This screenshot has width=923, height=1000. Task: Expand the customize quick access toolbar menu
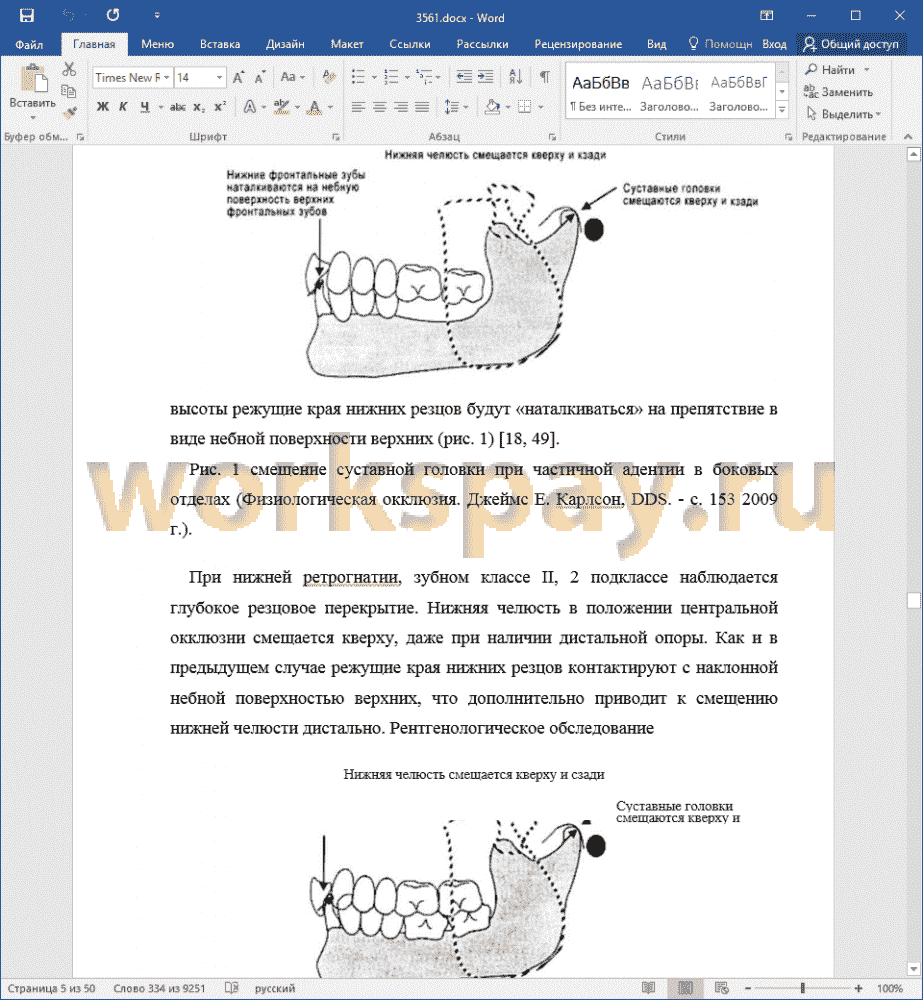pos(157,15)
